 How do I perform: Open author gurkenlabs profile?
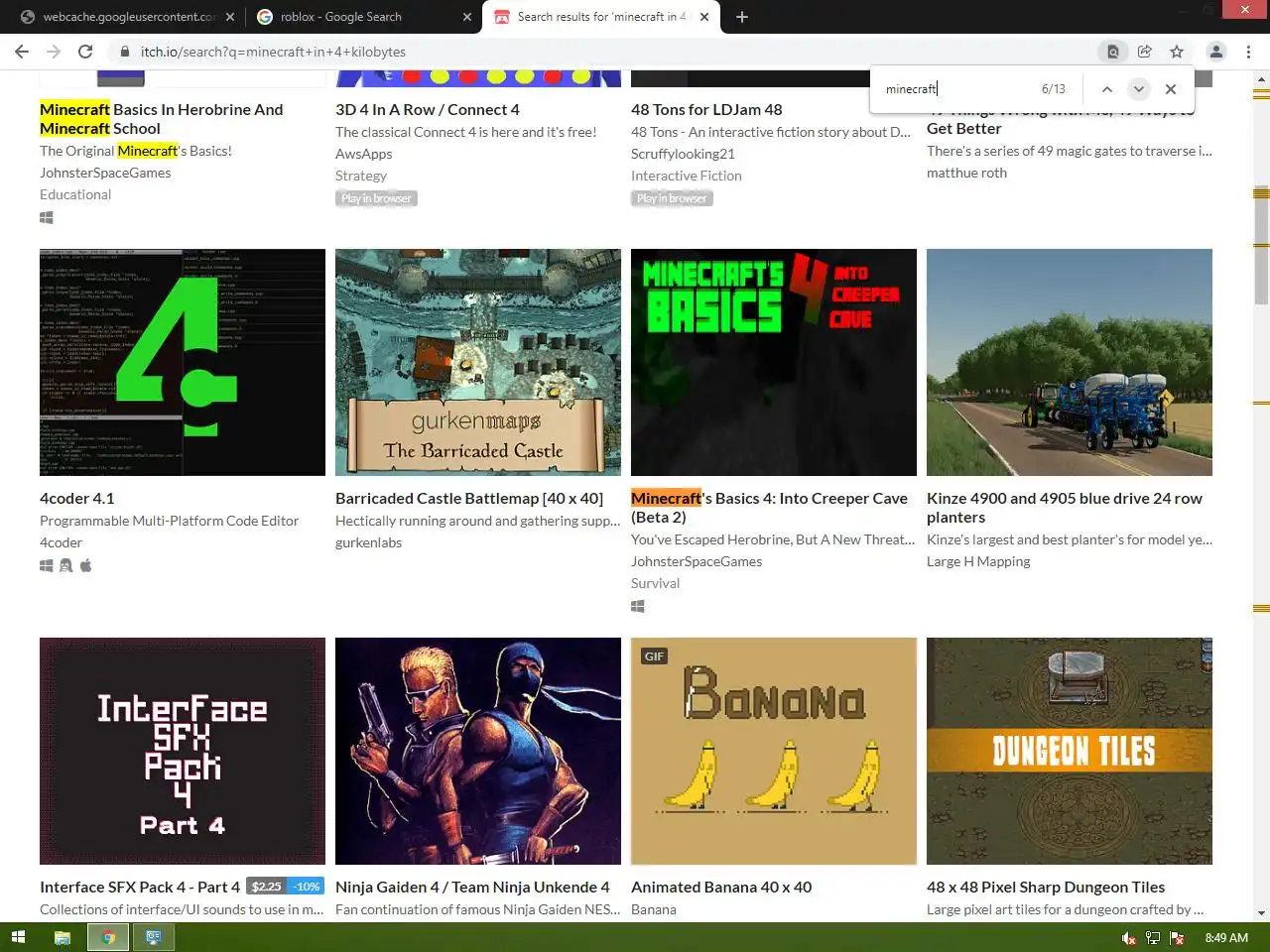click(x=368, y=542)
